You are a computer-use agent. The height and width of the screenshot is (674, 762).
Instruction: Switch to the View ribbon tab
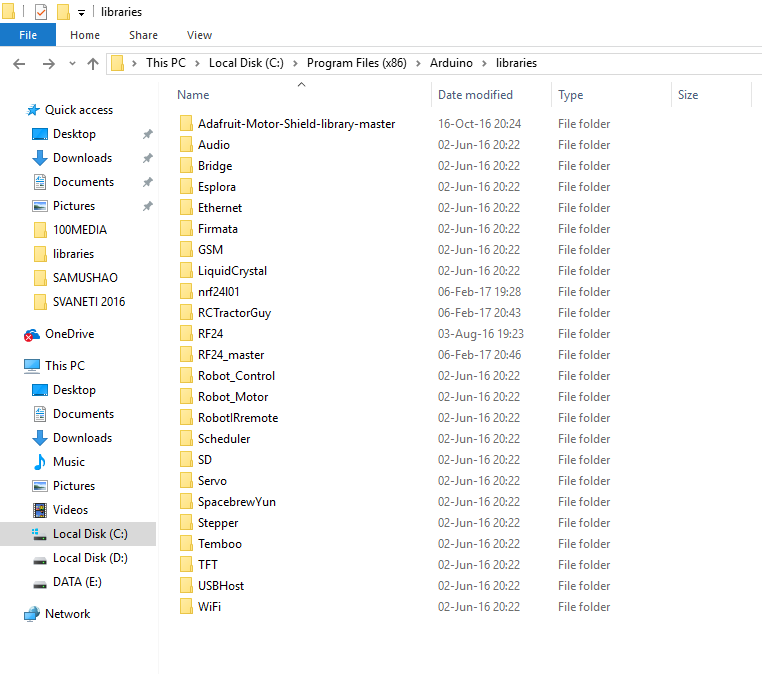(199, 35)
